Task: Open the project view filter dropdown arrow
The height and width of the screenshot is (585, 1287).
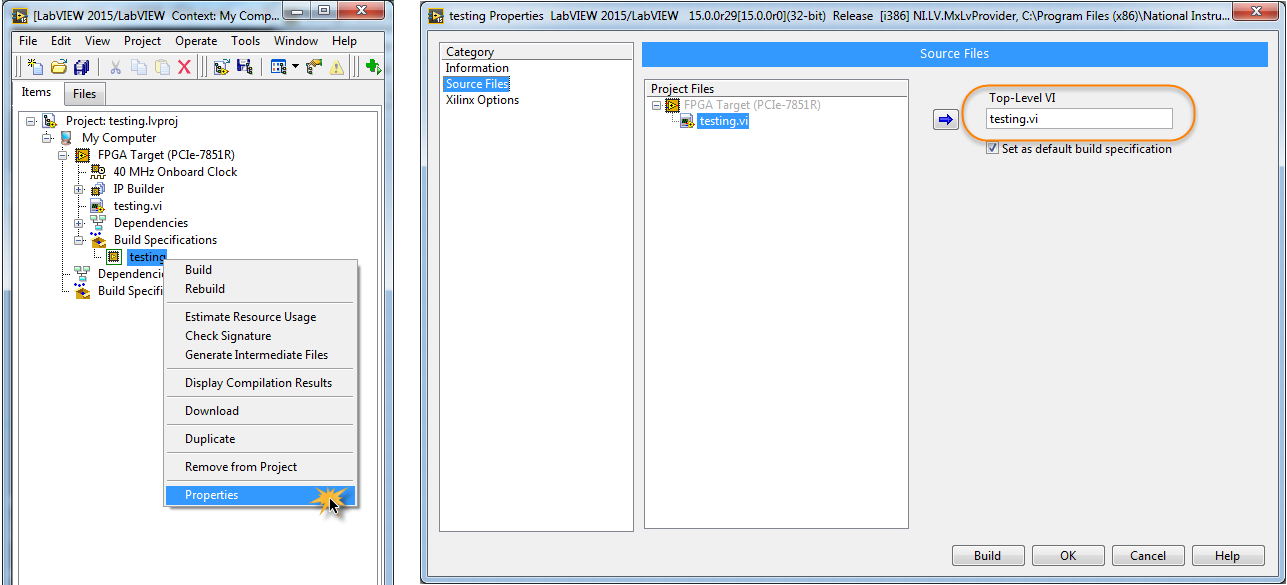Action: point(295,67)
